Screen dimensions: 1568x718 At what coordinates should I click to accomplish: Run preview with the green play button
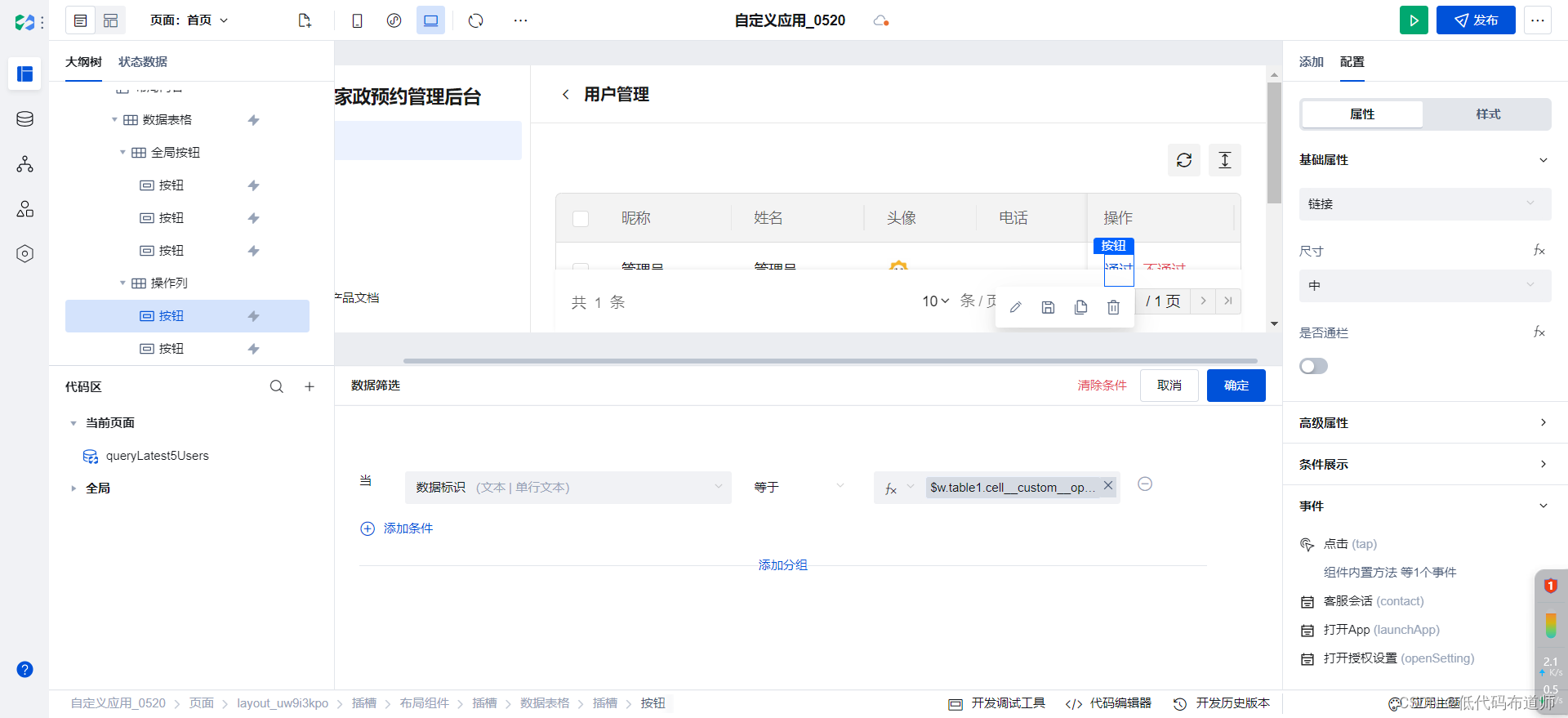click(x=1414, y=20)
